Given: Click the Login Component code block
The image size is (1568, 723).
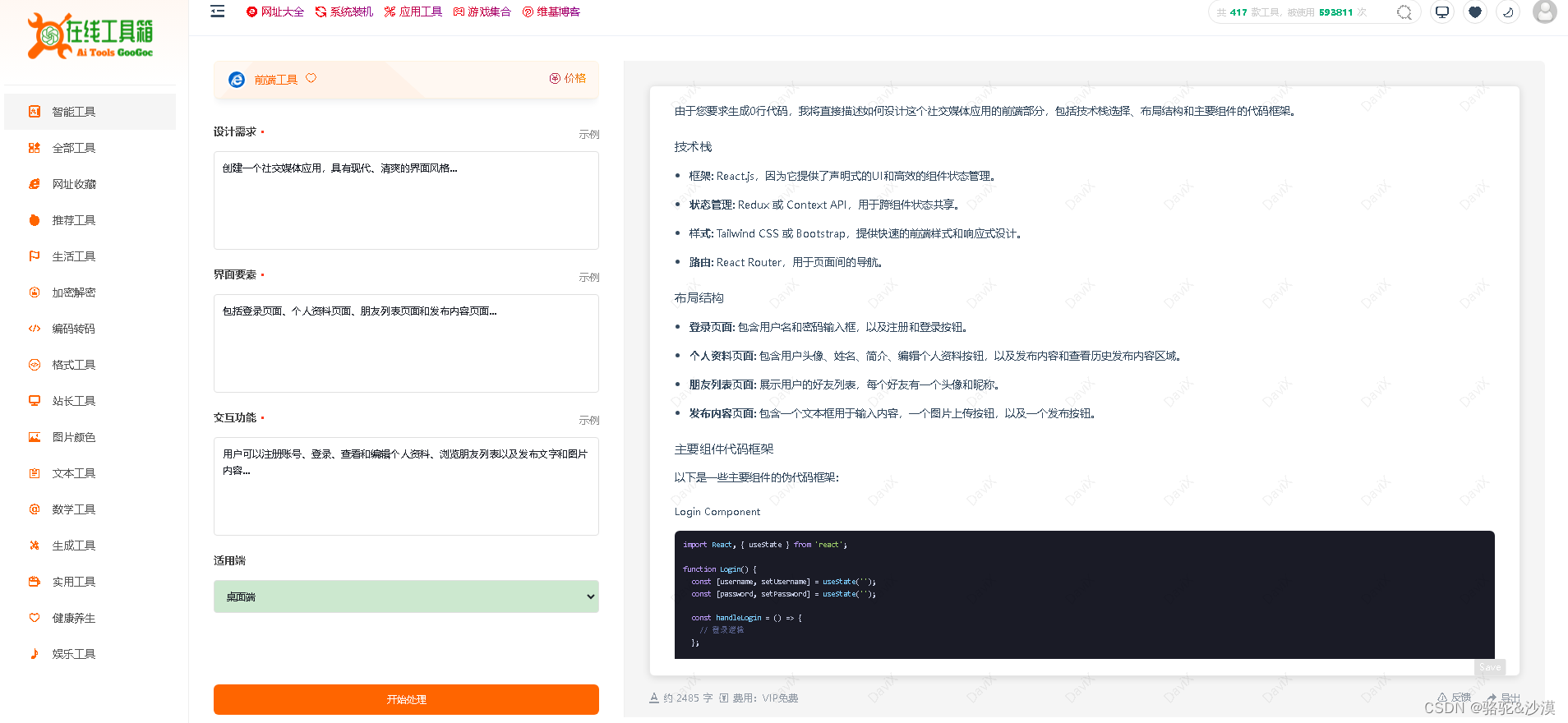Looking at the screenshot, I should tap(1084, 595).
